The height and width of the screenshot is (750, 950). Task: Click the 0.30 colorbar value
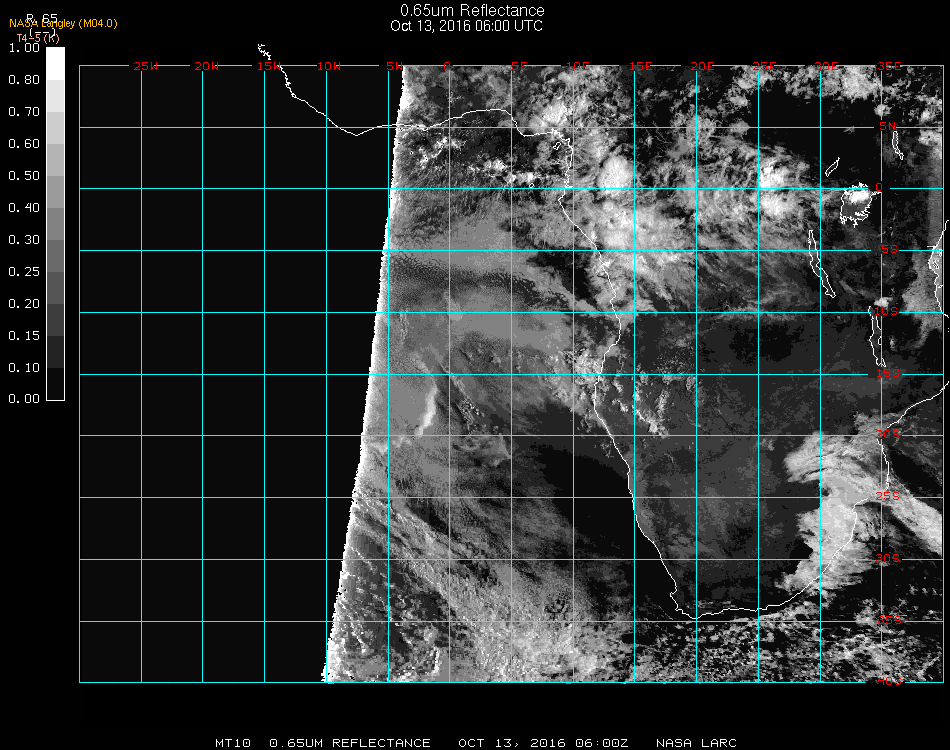tap(24, 241)
